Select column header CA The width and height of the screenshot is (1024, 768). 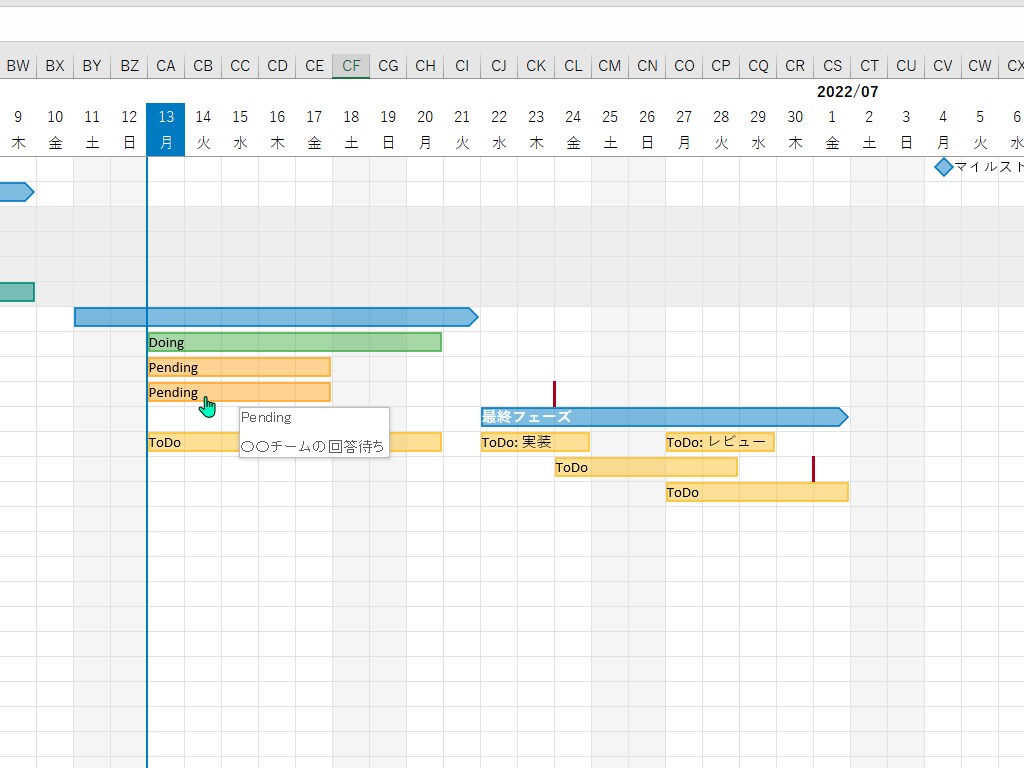(x=166, y=66)
